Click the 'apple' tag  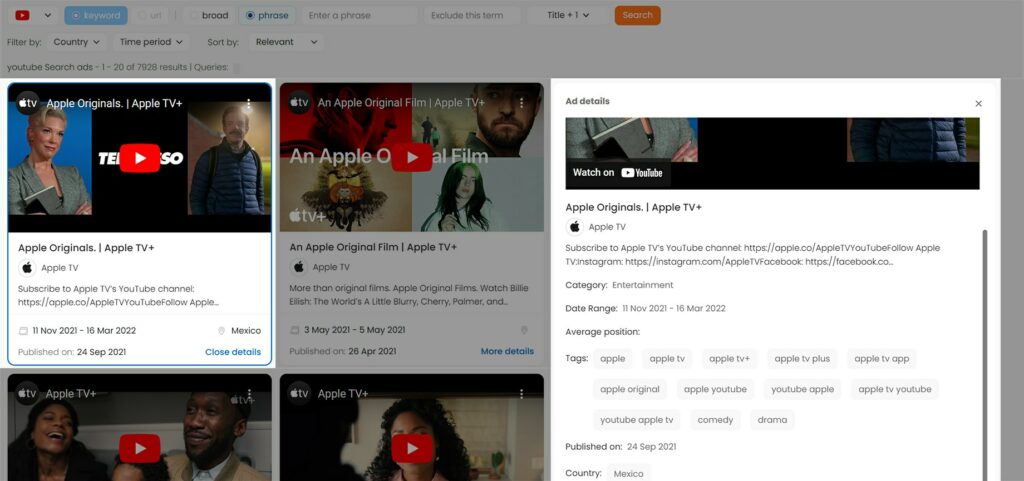pos(613,358)
